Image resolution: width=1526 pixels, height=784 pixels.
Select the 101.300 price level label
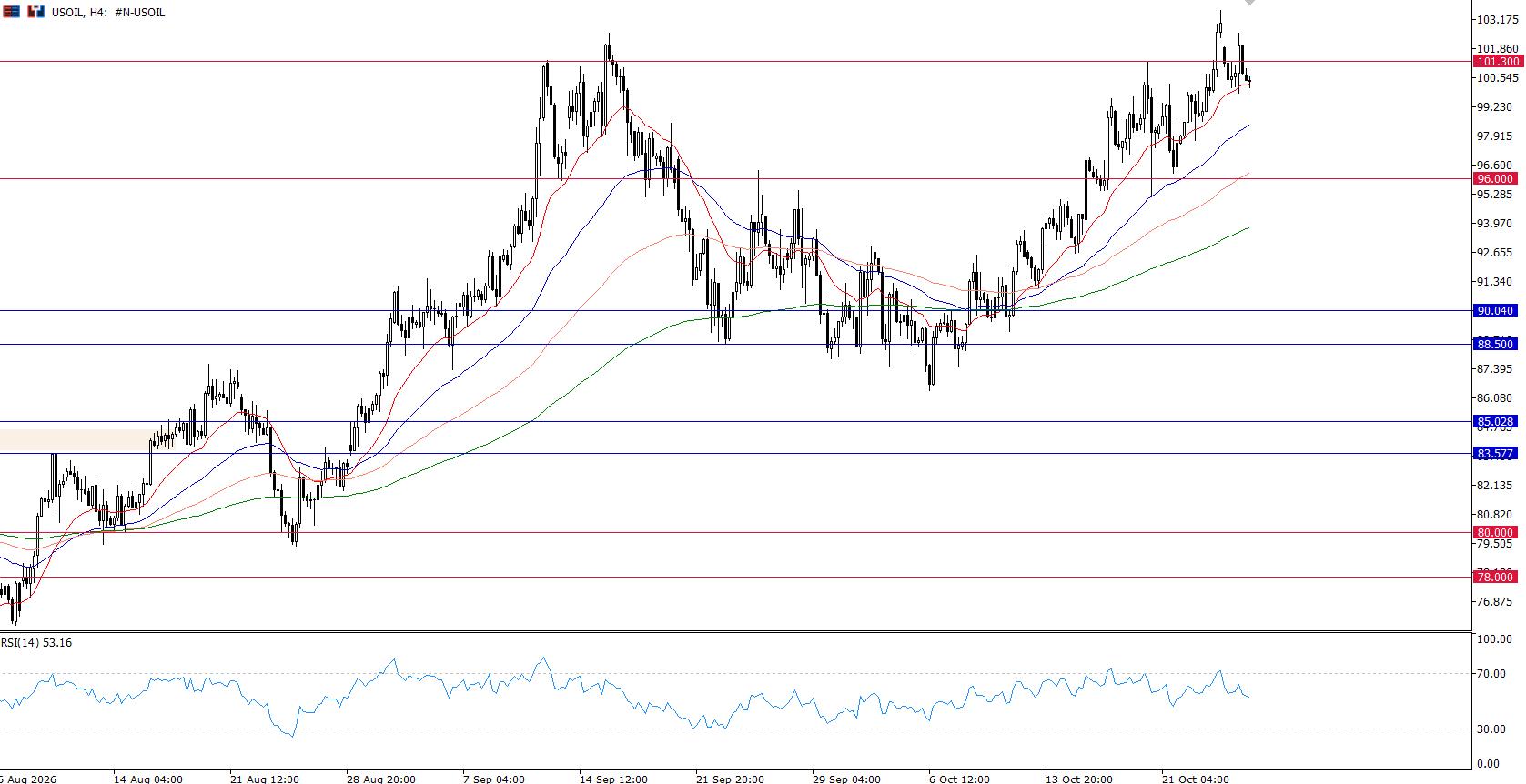1497,62
